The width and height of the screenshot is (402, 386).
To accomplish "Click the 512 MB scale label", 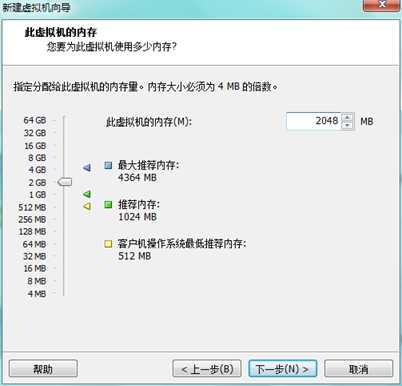I will [32, 207].
